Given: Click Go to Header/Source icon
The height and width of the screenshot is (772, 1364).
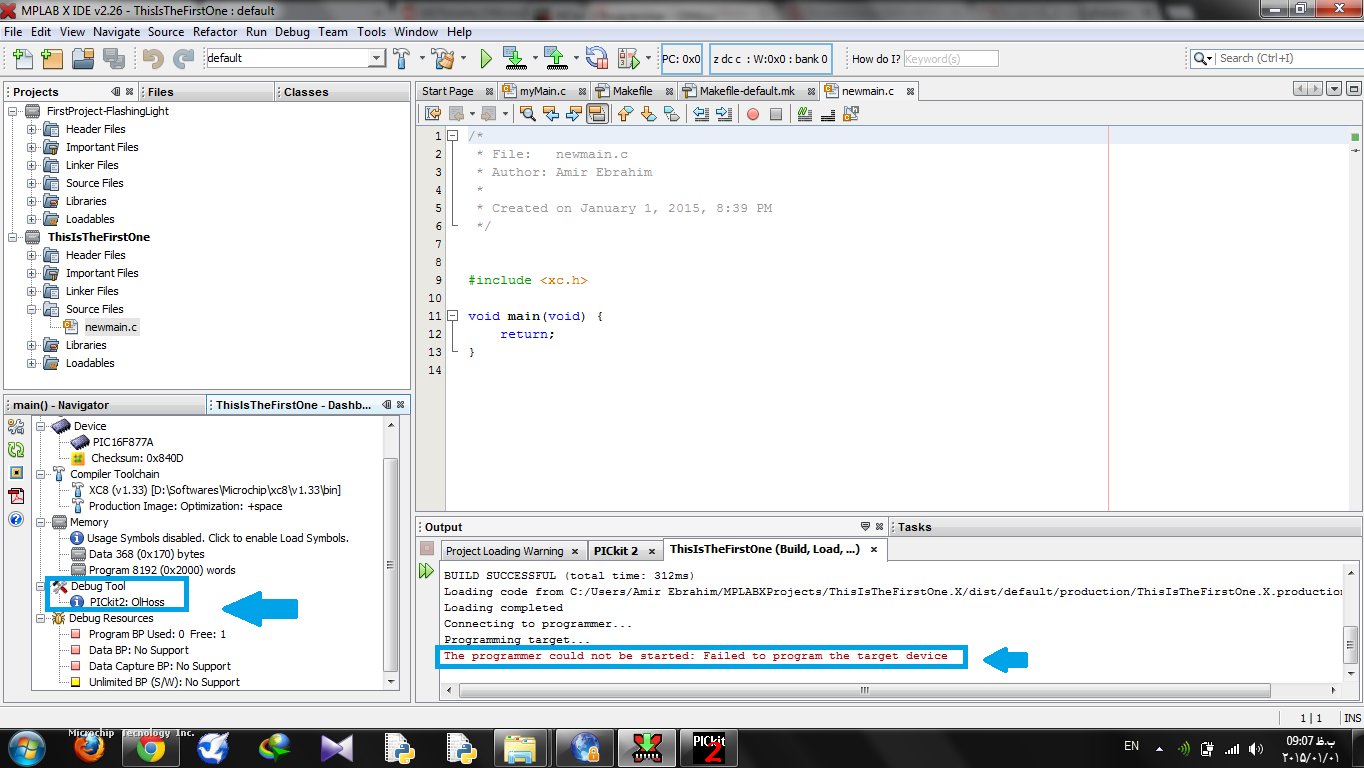Looking at the screenshot, I should pos(851,114).
